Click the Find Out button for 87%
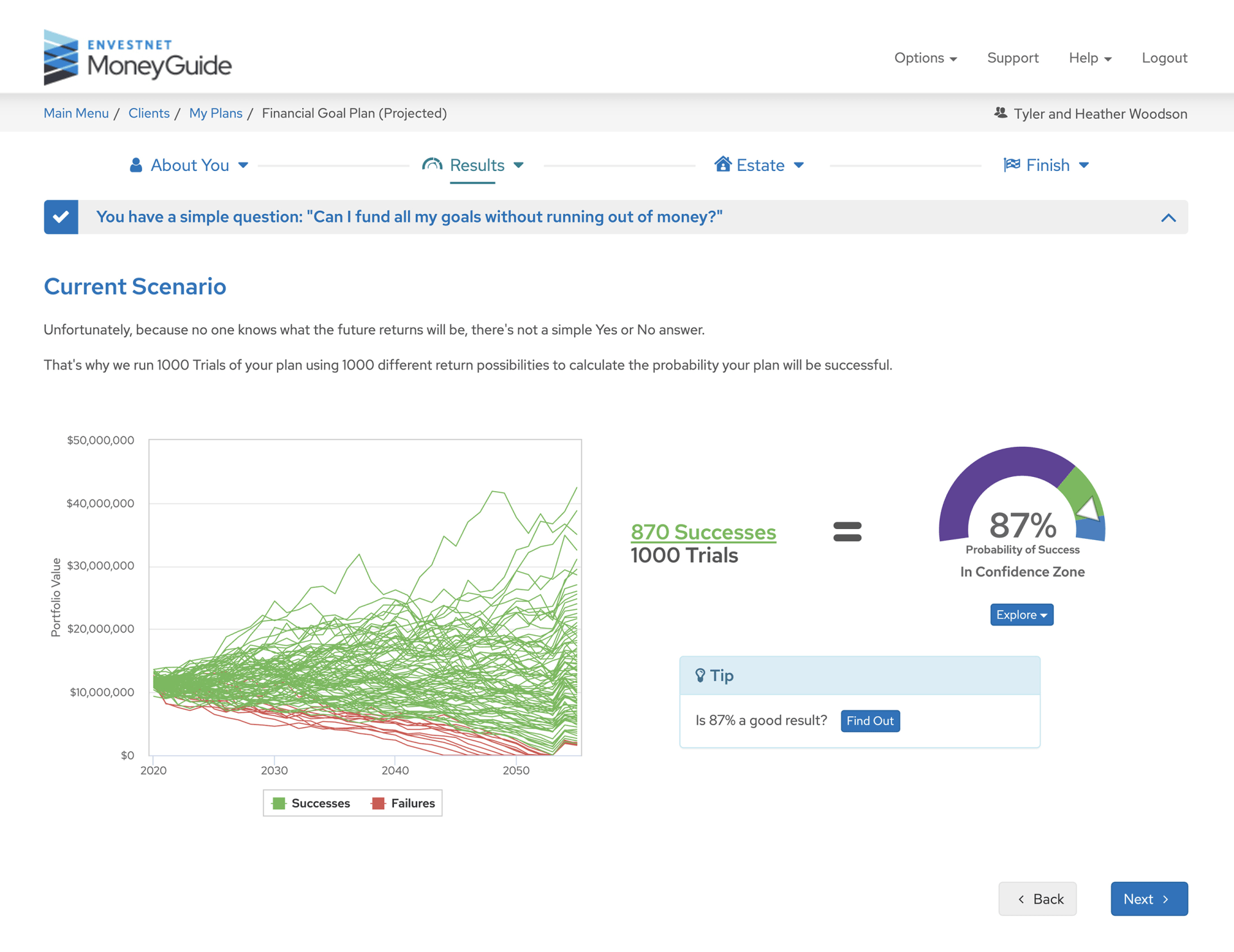This screenshot has width=1234, height=952. coord(869,720)
